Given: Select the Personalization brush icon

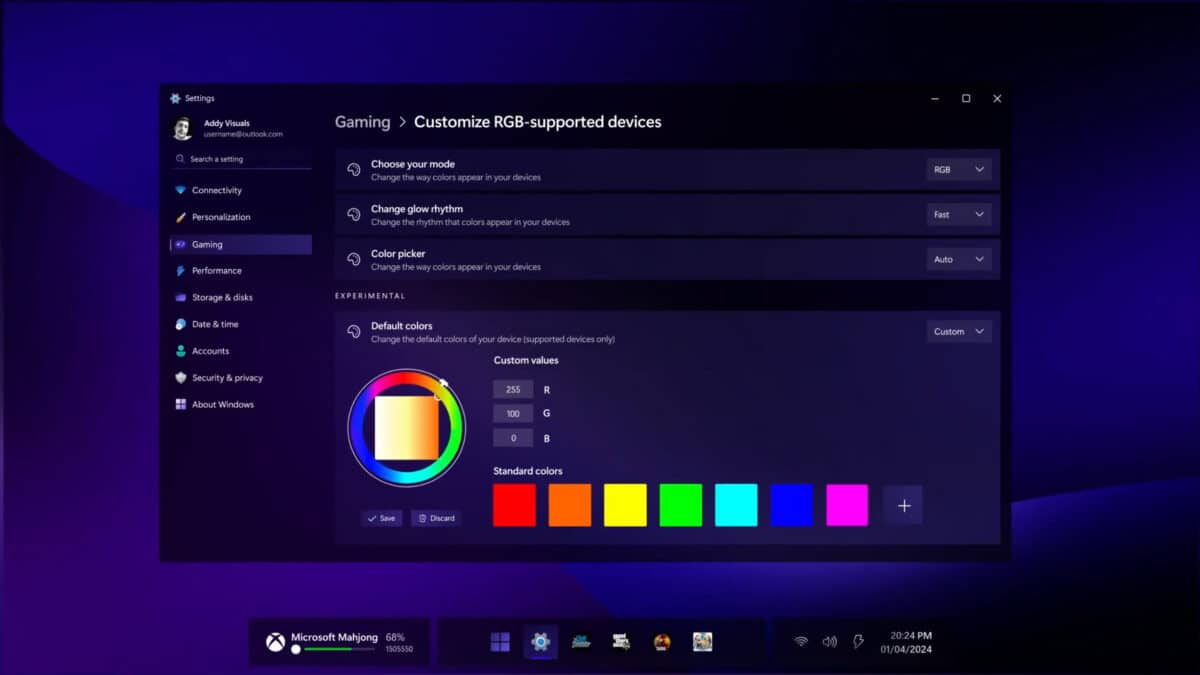Looking at the screenshot, I should tap(181, 217).
